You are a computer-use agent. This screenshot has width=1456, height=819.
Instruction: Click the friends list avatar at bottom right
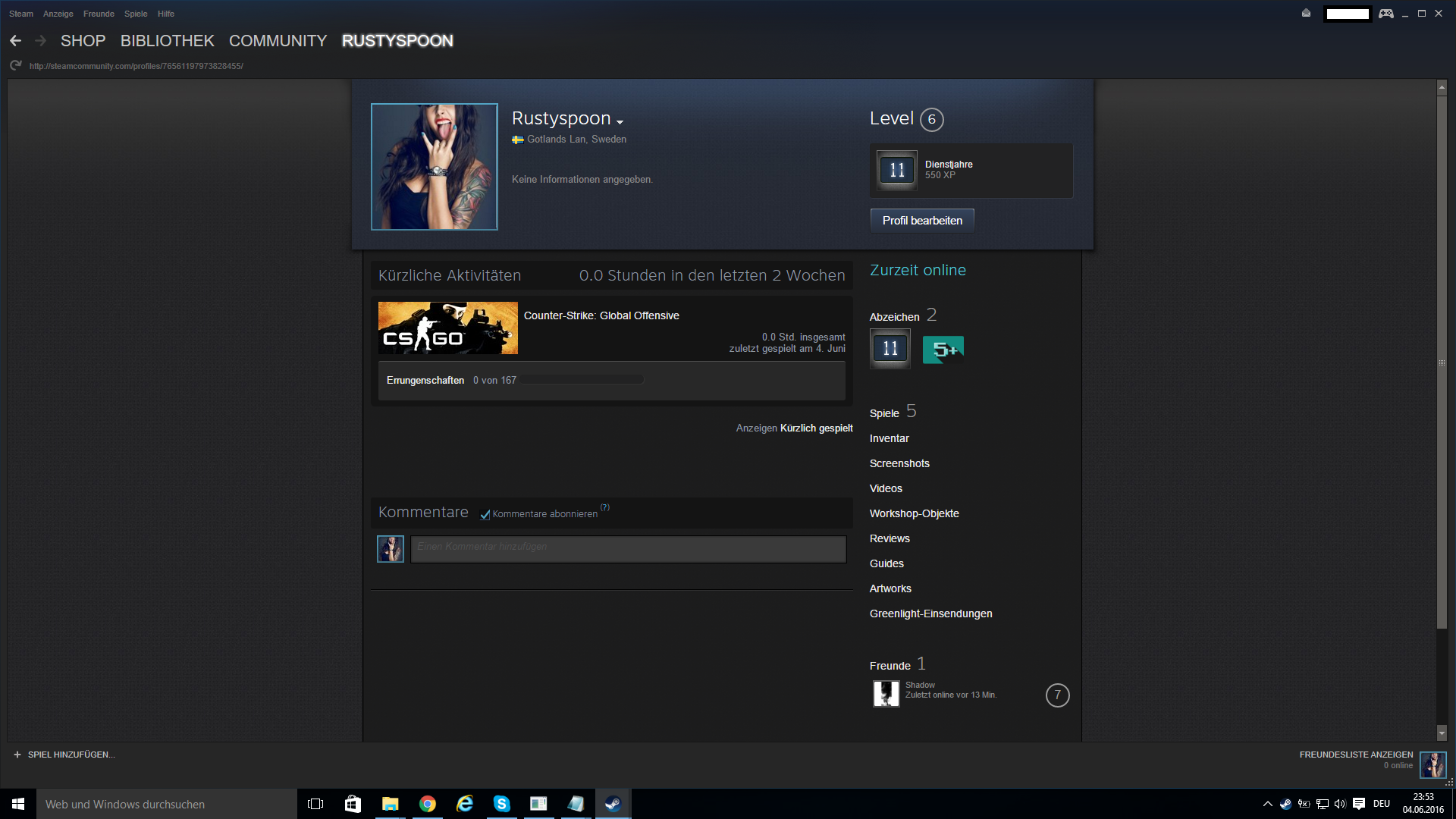click(x=1433, y=765)
